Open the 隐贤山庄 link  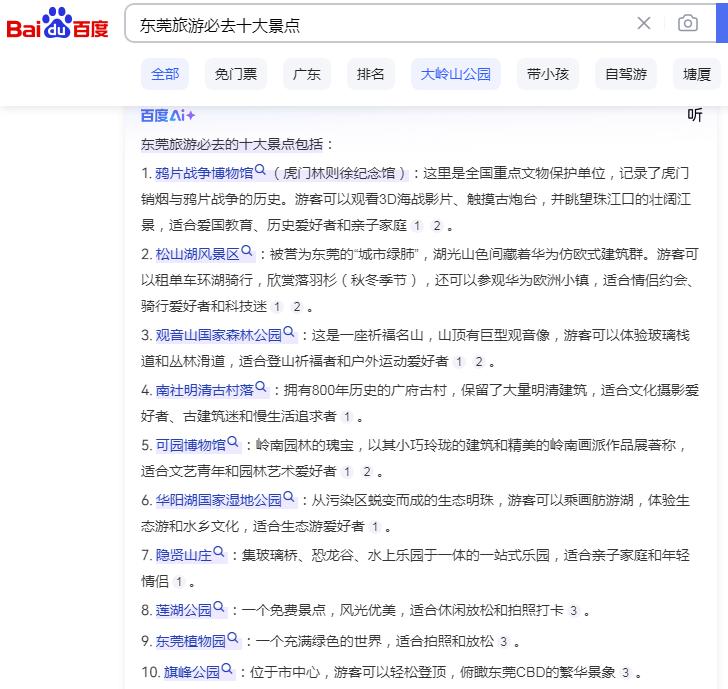(183, 554)
